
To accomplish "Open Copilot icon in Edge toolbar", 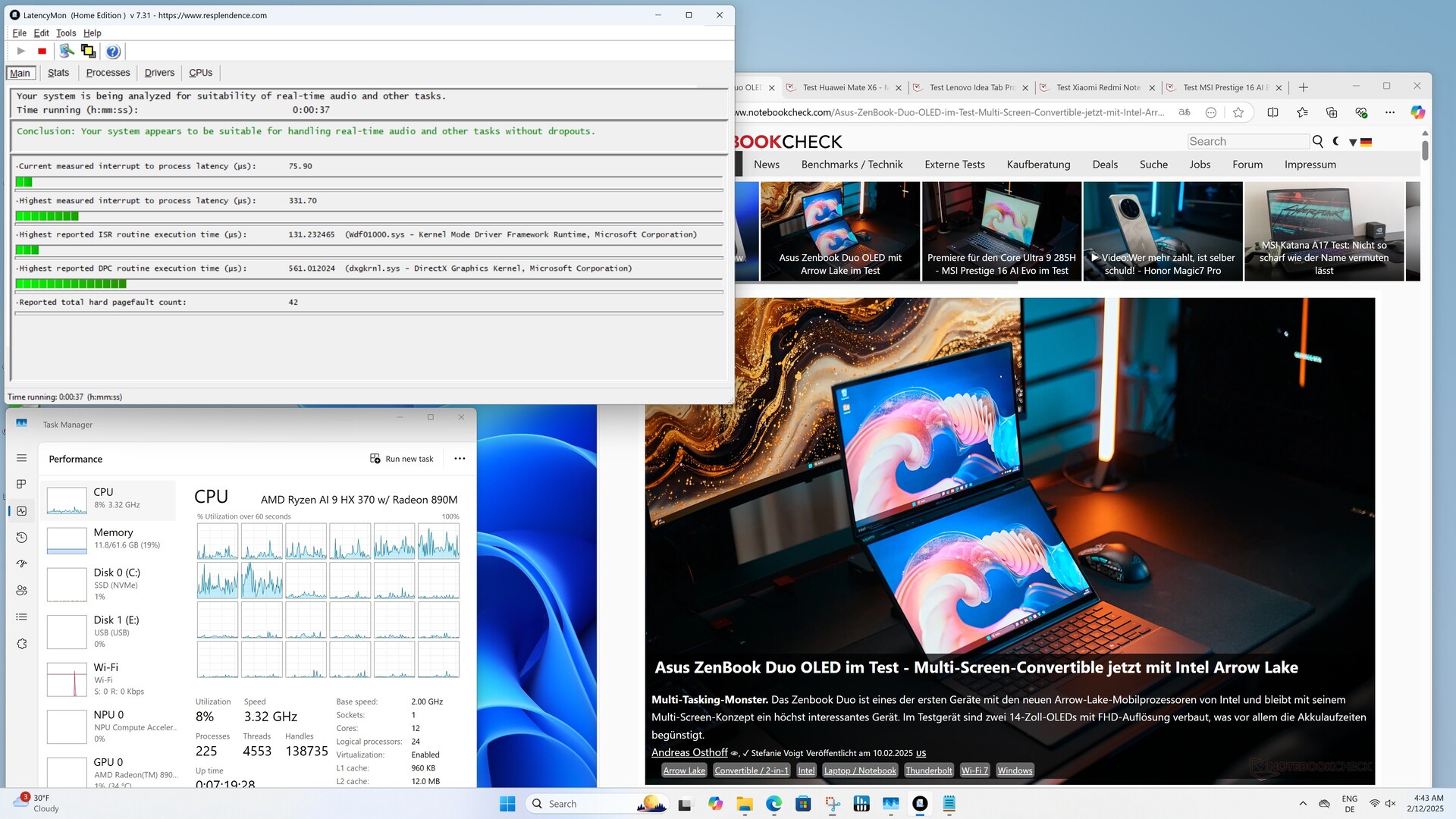I will pos(1417,112).
